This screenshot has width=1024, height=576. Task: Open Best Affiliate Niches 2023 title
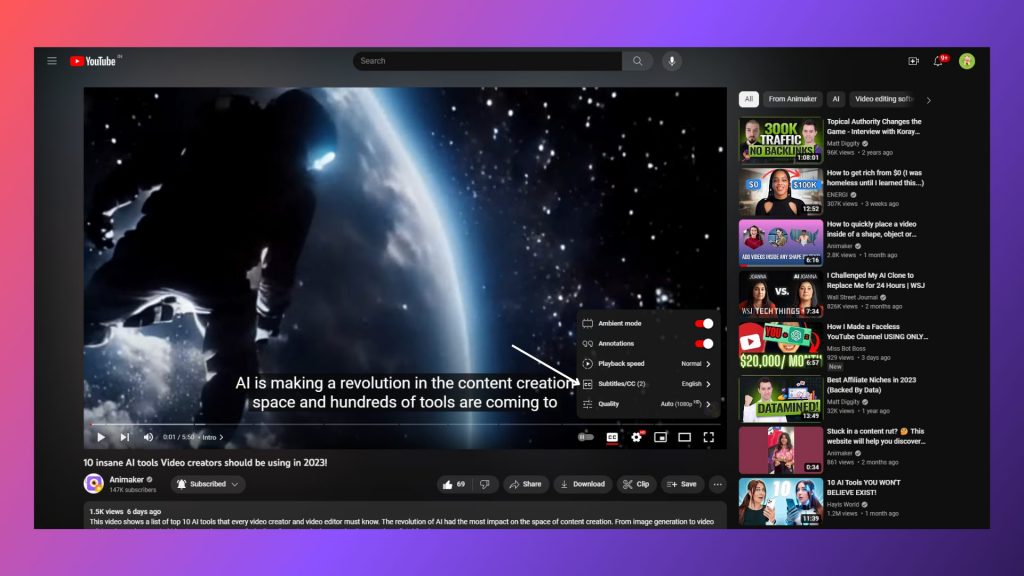pos(871,385)
